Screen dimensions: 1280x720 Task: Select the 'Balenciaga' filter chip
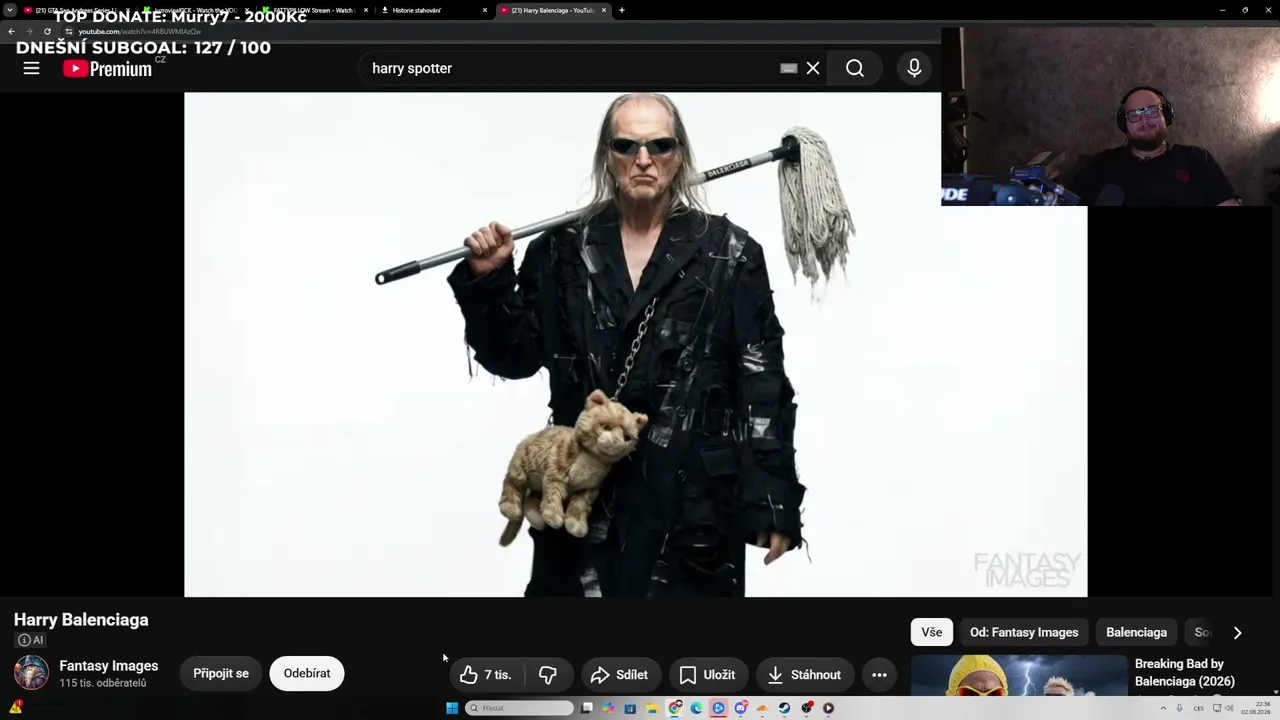pyautogui.click(x=1136, y=632)
